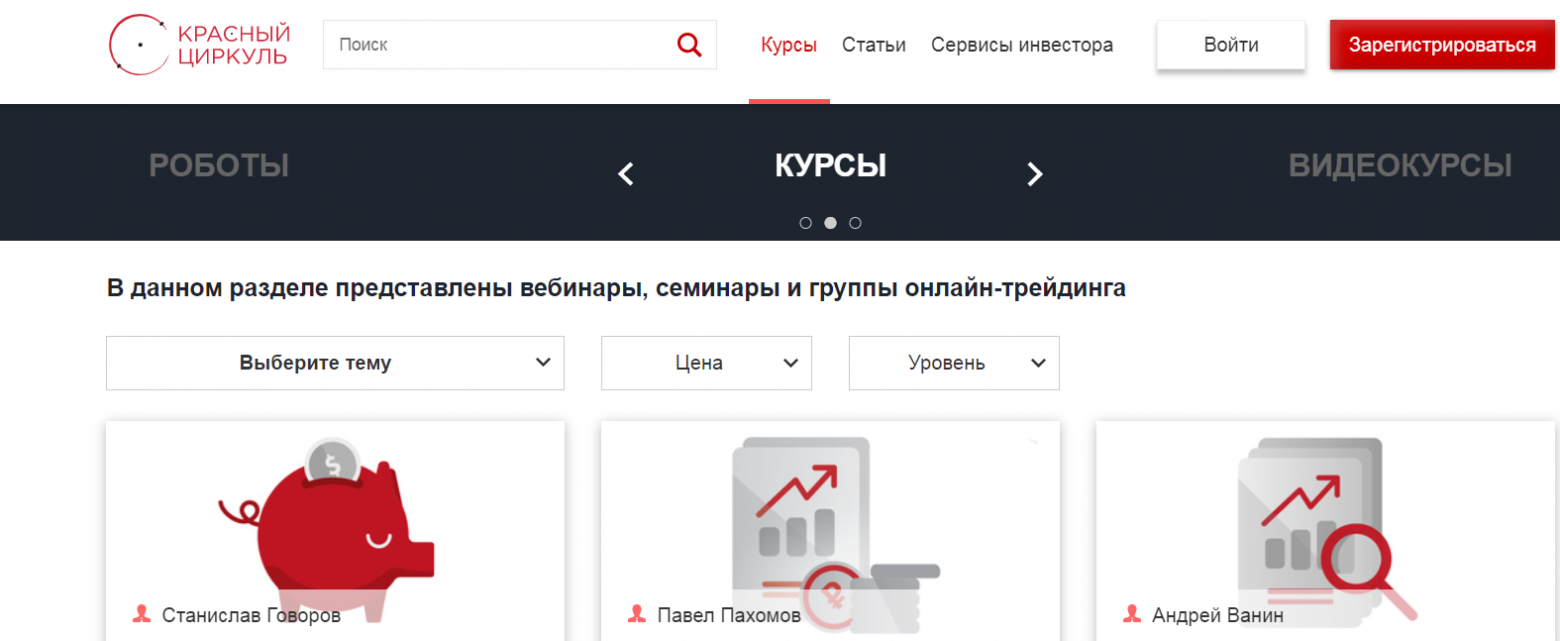Viewport: 1560px width, 641px height.
Task: Select the first carousel indicator dot
Action: pos(806,223)
